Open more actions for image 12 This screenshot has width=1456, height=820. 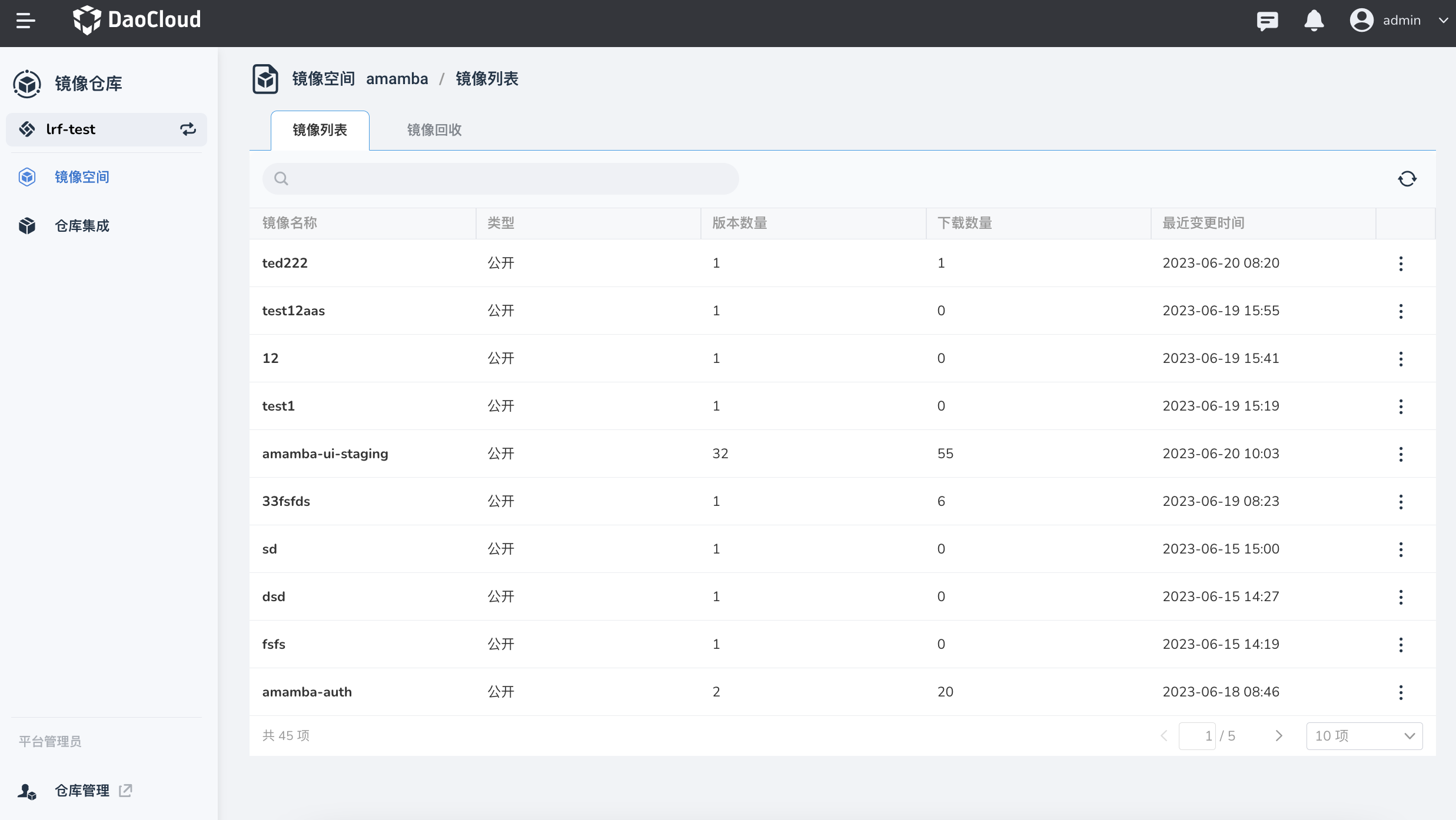(x=1401, y=359)
